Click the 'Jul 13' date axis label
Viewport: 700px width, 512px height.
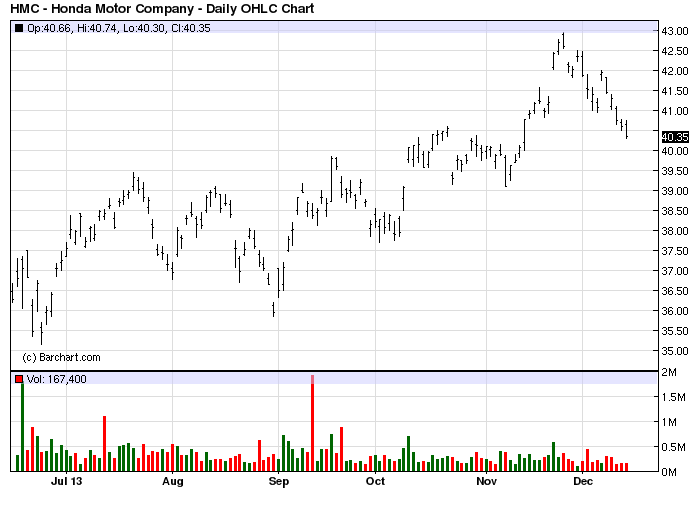coord(67,481)
